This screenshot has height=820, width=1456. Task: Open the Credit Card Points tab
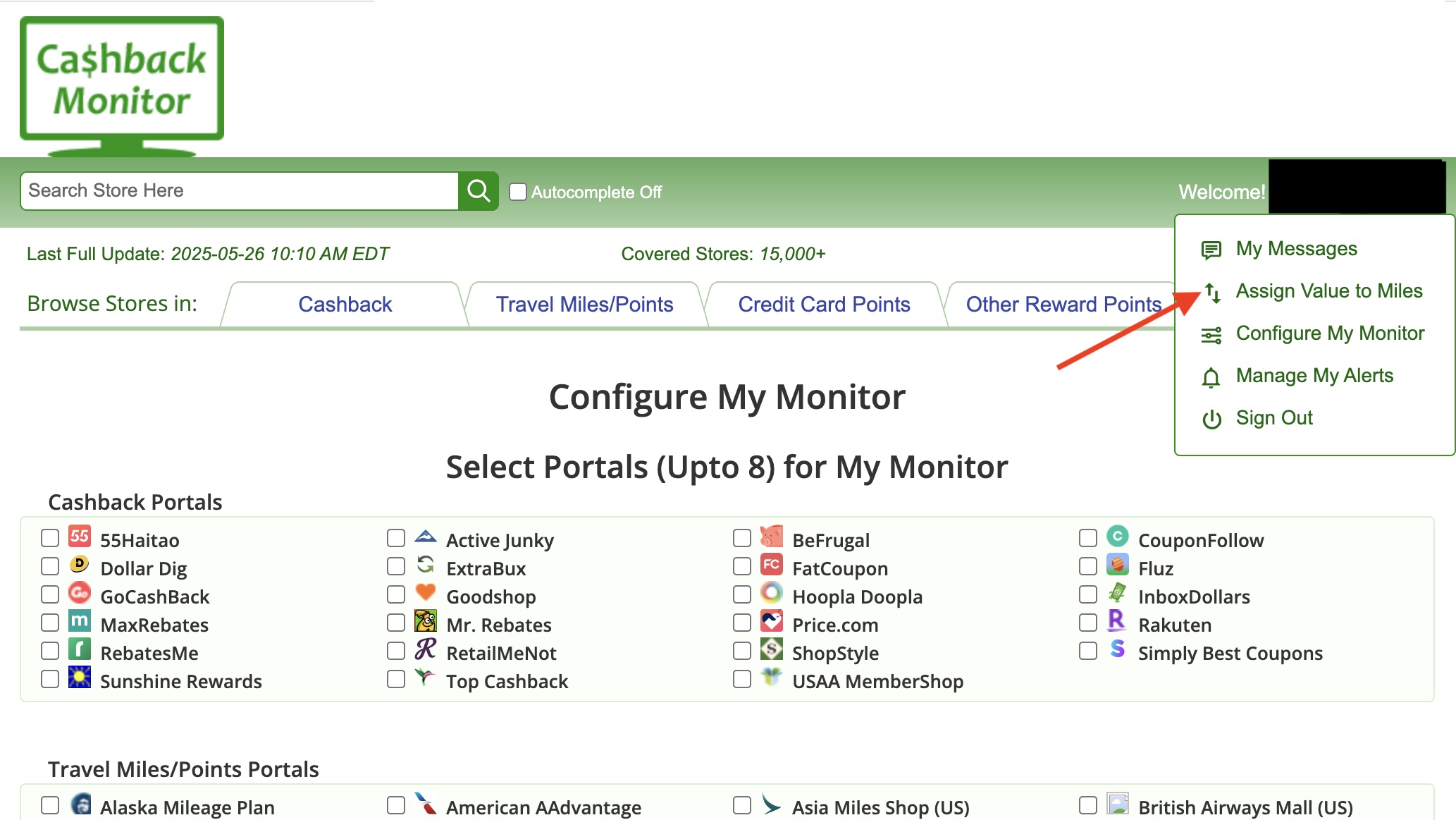[x=824, y=305]
